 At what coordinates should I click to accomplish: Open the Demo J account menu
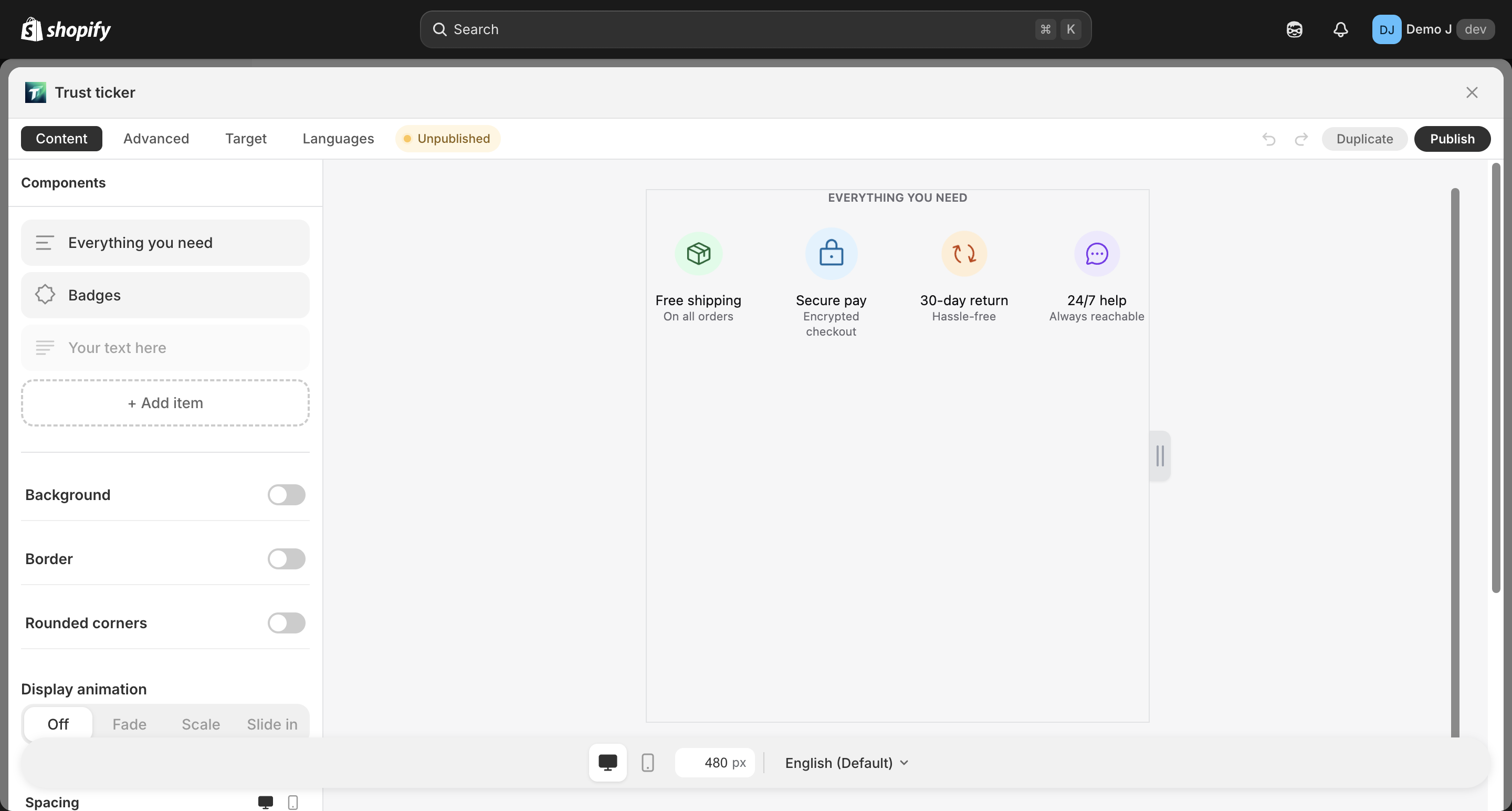(x=1433, y=29)
